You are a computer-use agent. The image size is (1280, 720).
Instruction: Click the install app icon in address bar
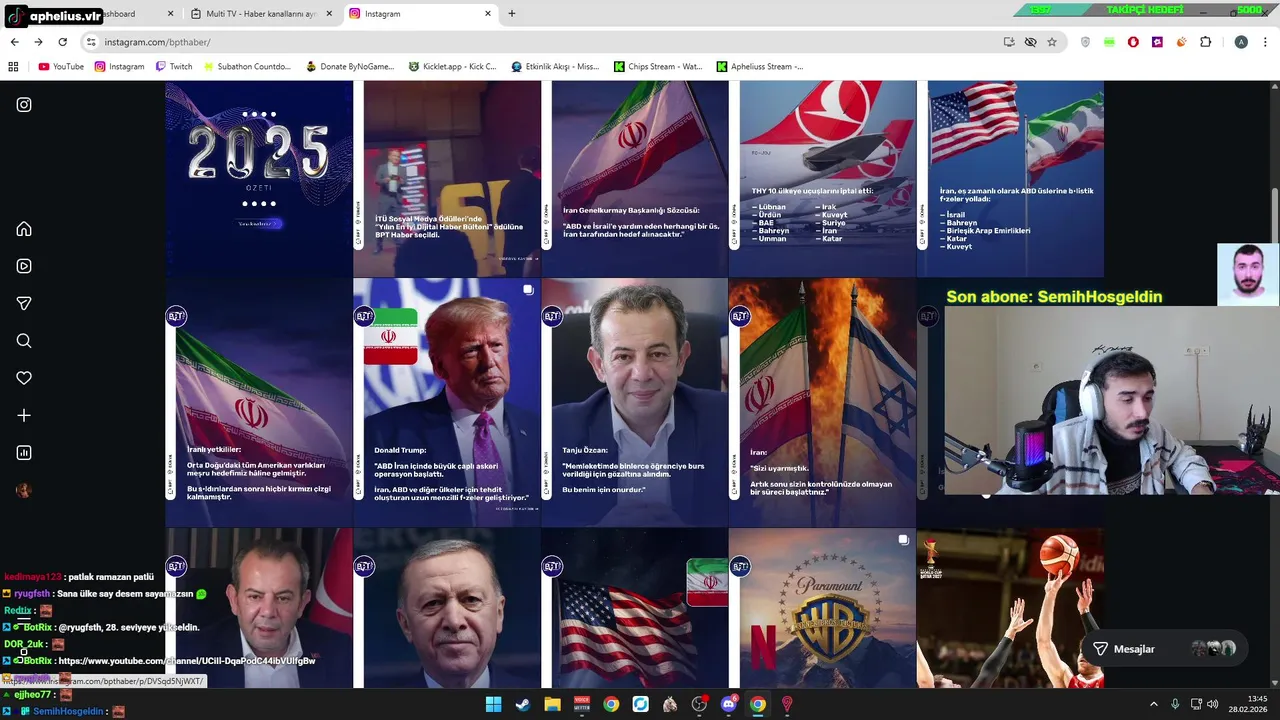coord(1009,42)
